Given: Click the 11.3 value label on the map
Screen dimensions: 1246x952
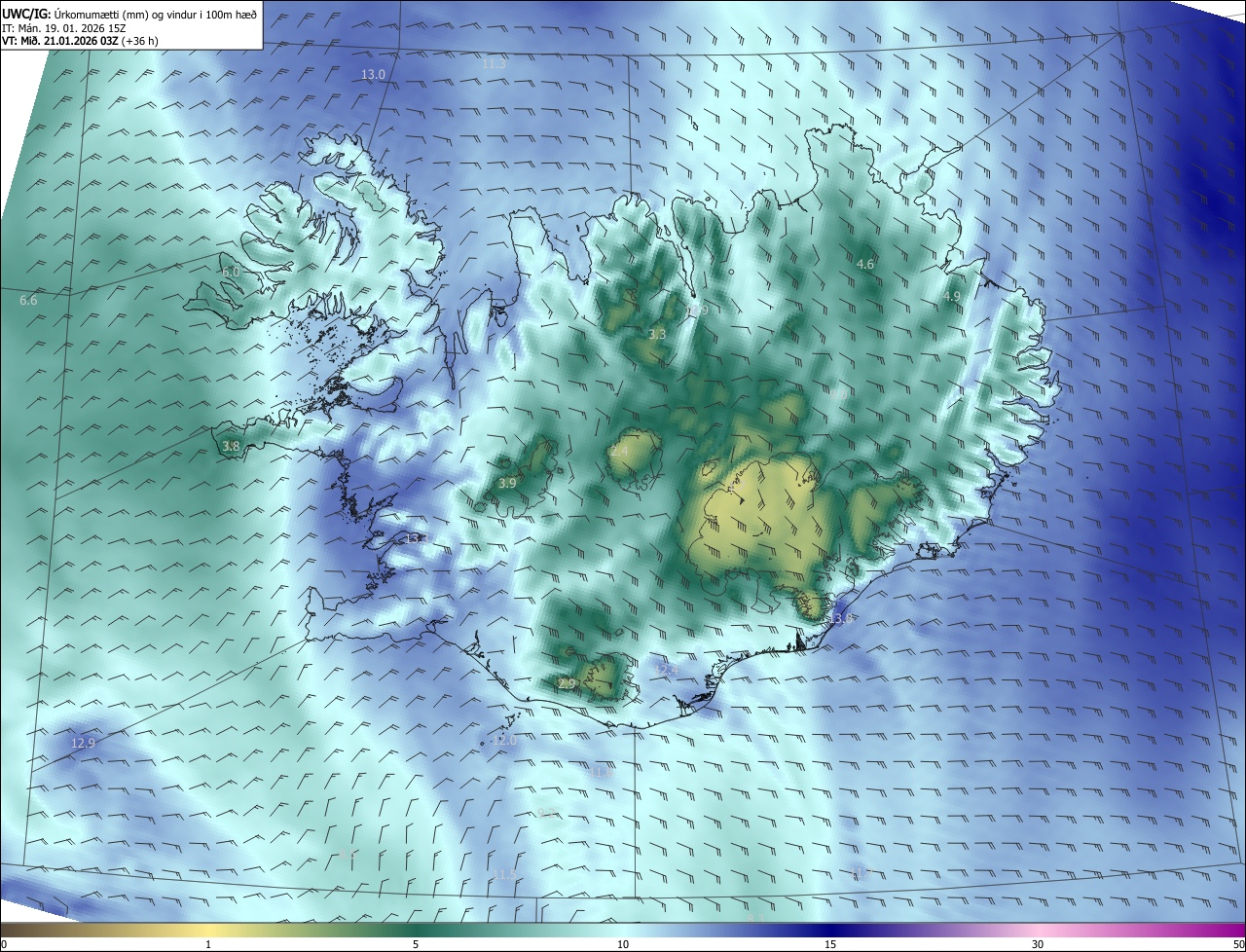Looking at the screenshot, I should (x=495, y=63).
